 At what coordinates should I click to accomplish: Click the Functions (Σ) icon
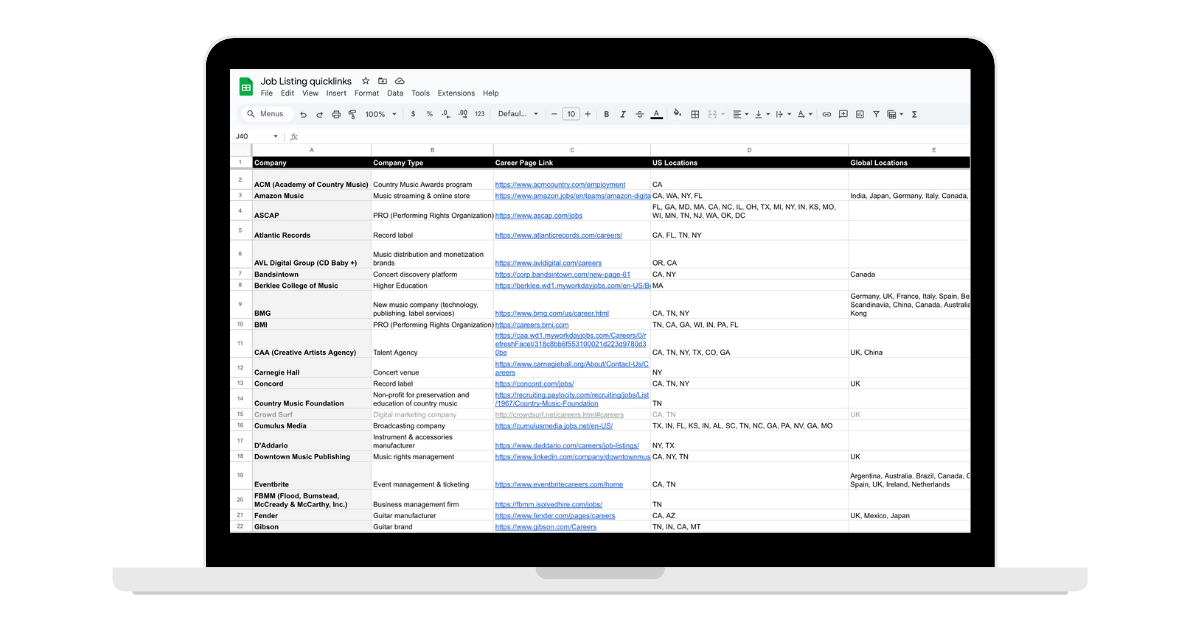tap(913, 114)
